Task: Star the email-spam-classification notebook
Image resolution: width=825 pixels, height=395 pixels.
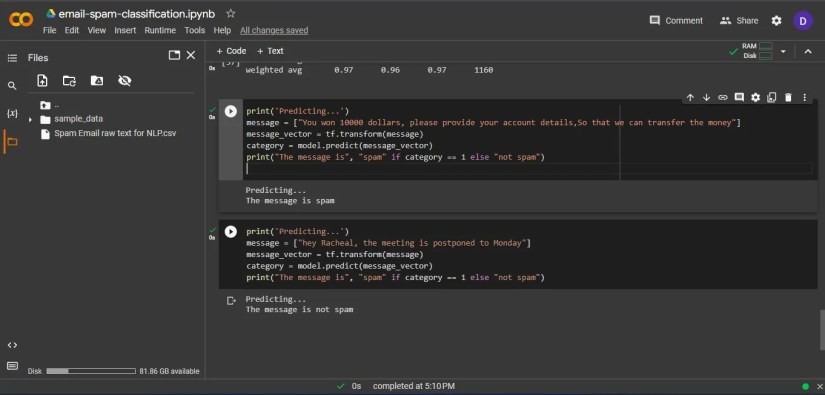Action: tap(230, 14)
